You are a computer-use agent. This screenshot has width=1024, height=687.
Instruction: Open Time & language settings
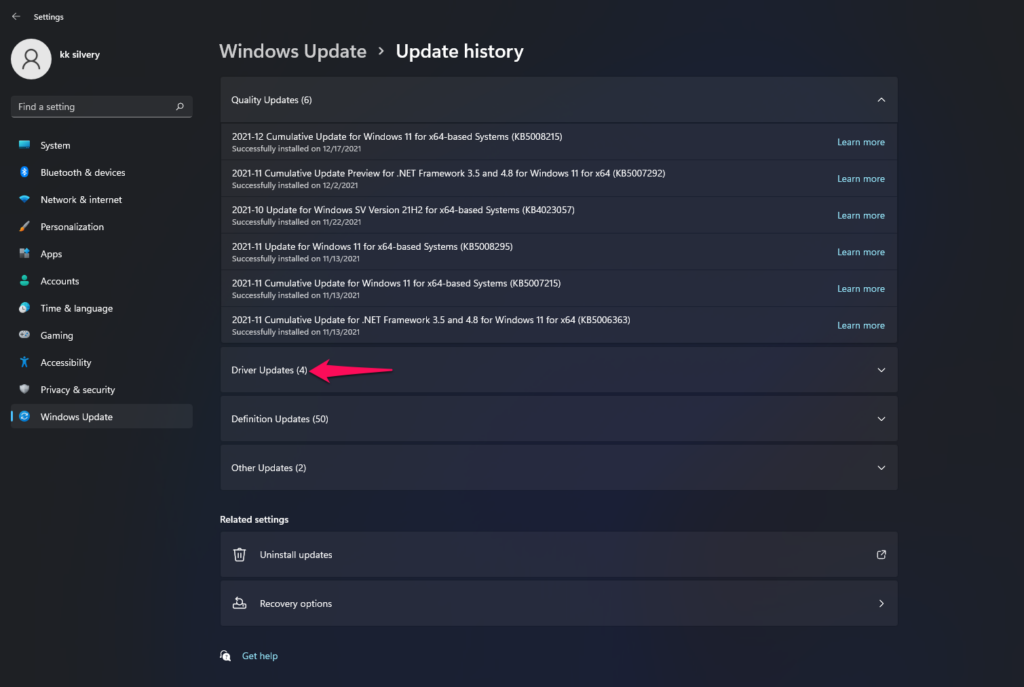[x=101, y=308]
